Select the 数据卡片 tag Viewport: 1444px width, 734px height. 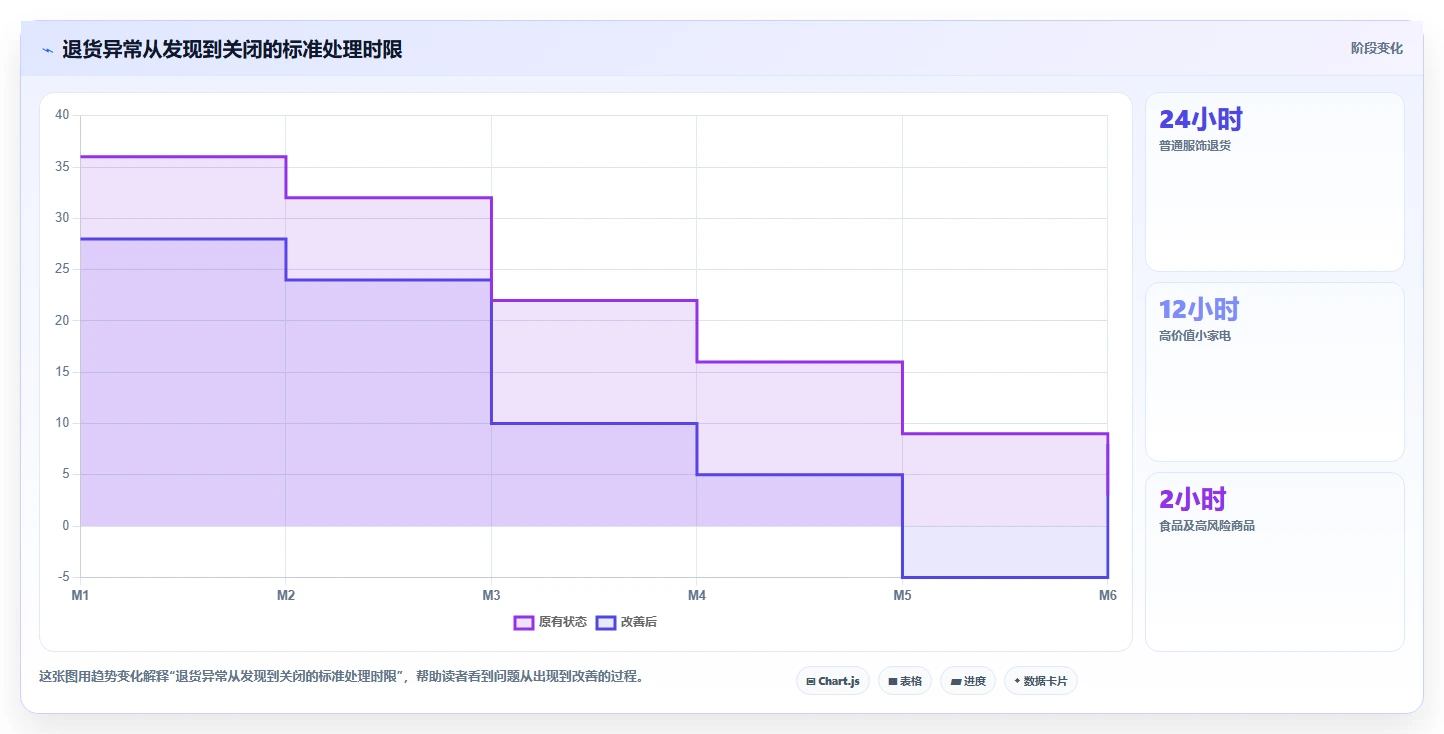[x=1041, y=681]
